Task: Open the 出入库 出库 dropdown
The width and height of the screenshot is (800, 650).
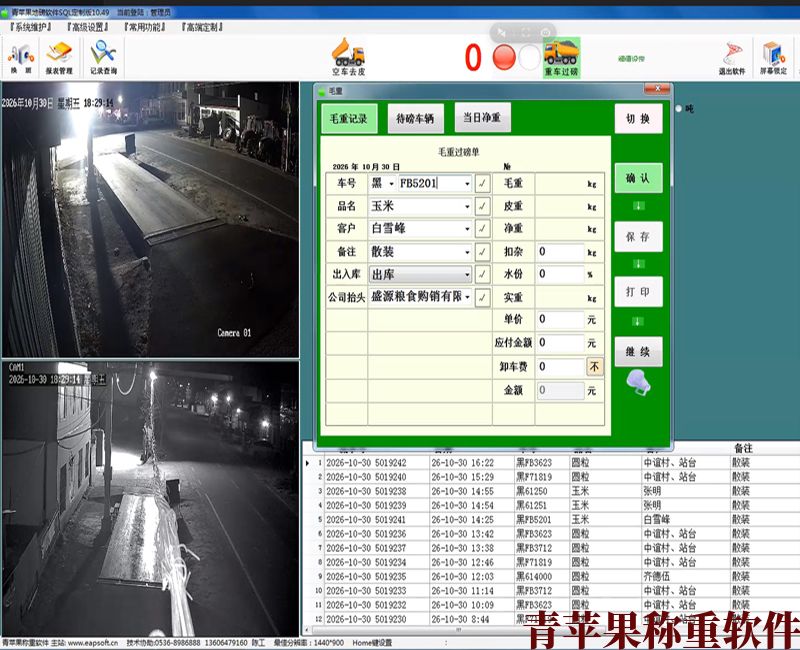Action: pos(467,274)
